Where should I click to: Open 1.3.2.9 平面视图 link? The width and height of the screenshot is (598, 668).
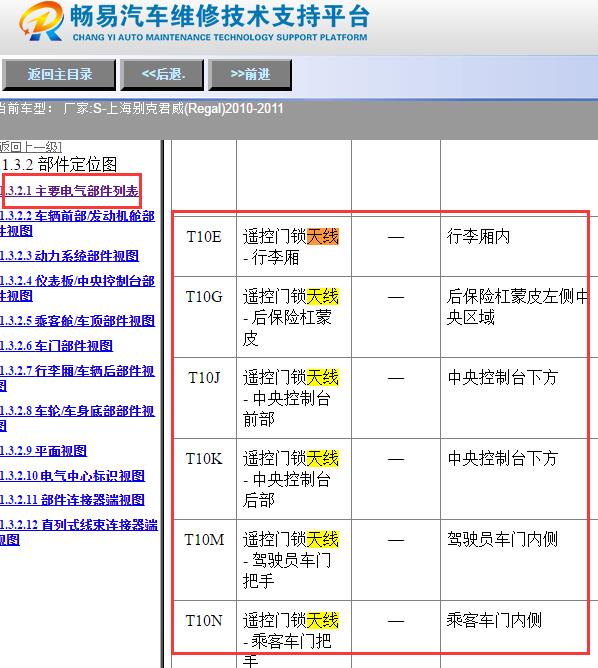pos(43,451)
